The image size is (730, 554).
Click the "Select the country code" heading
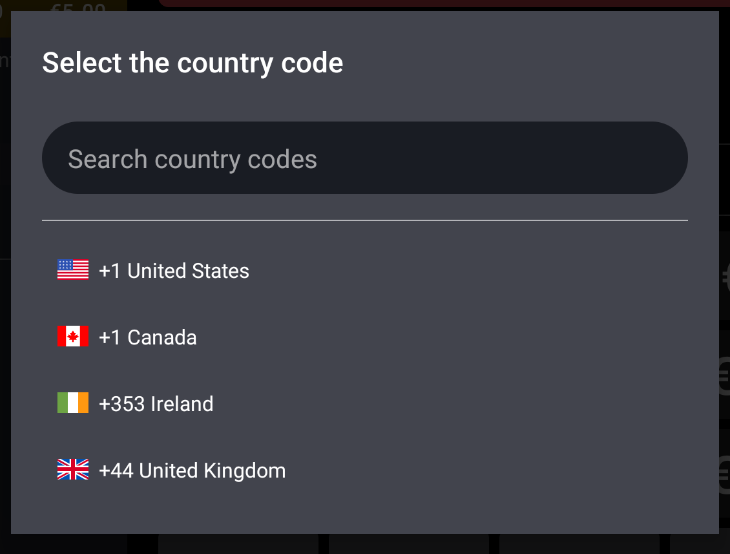(192, 63)
